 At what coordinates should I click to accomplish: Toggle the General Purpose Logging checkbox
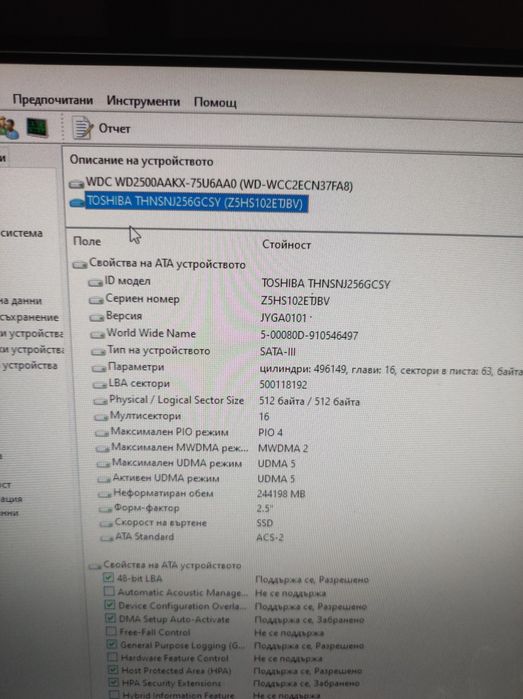pos(112,644)
